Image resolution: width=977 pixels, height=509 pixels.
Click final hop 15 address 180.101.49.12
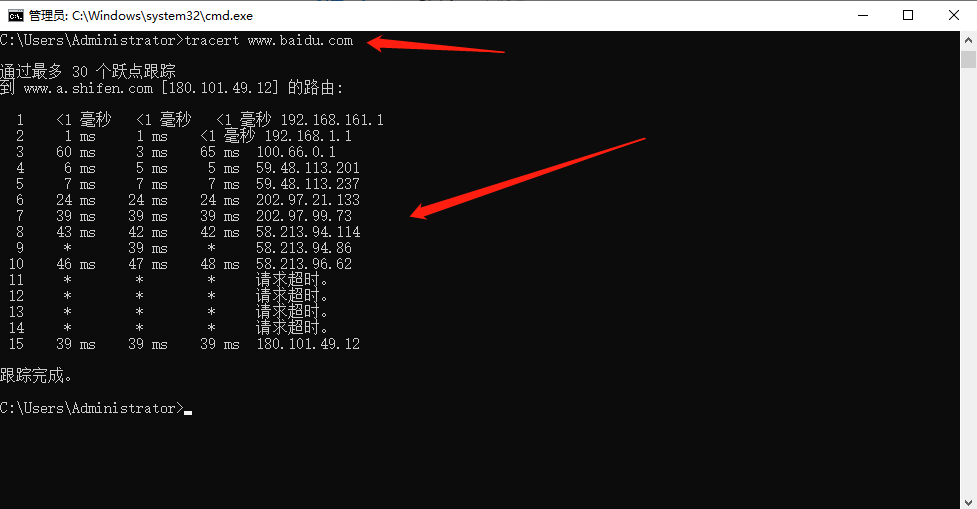coord(308,344)
